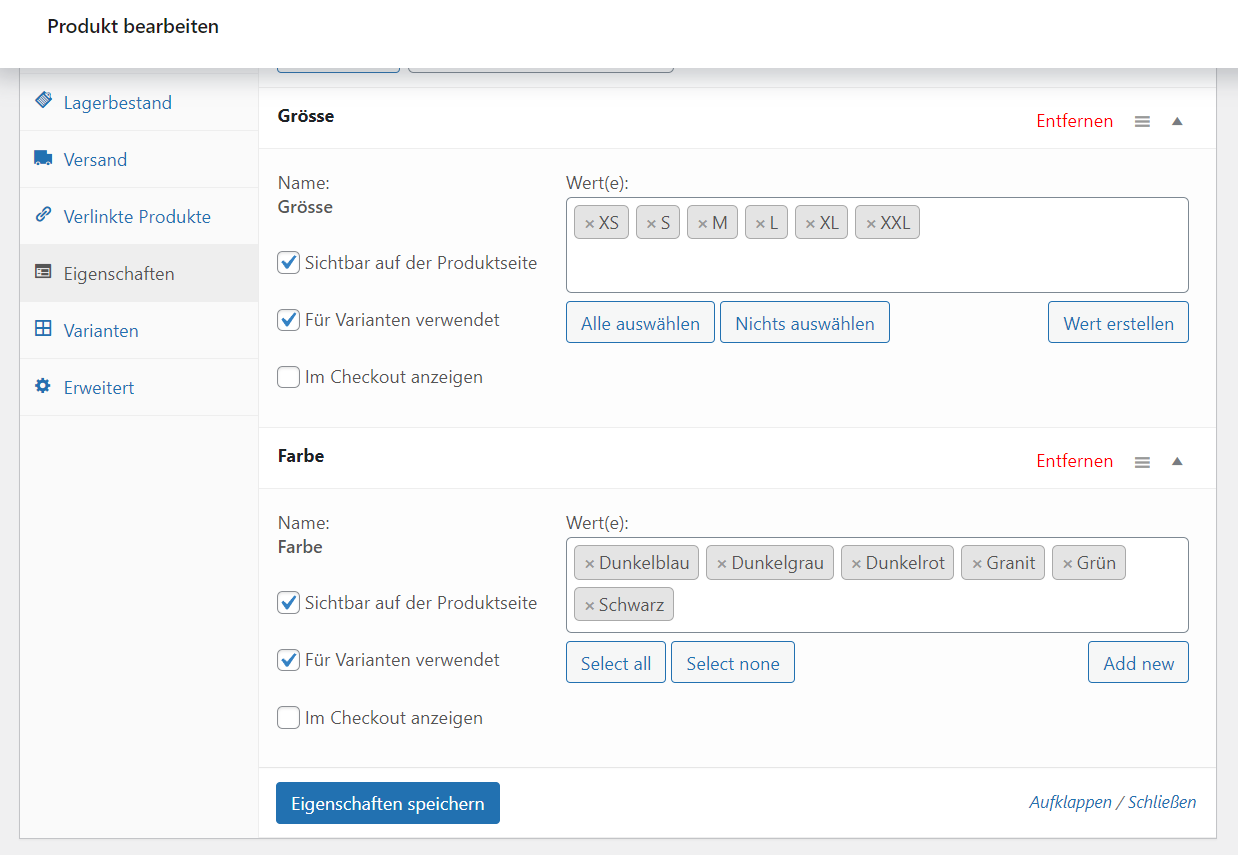Image resolution: width=1238 pixels, height=855 pixels.
Task: Click the Eigenschaften list icon
Action: coord(43,272)
